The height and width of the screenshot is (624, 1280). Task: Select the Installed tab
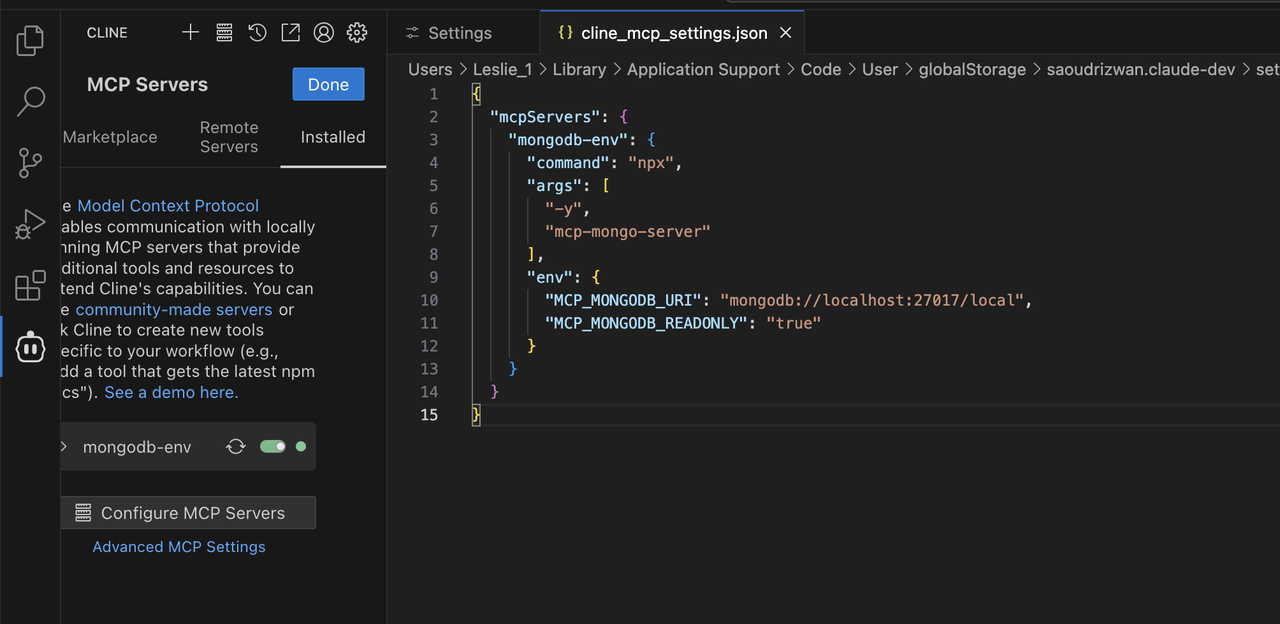333,137
